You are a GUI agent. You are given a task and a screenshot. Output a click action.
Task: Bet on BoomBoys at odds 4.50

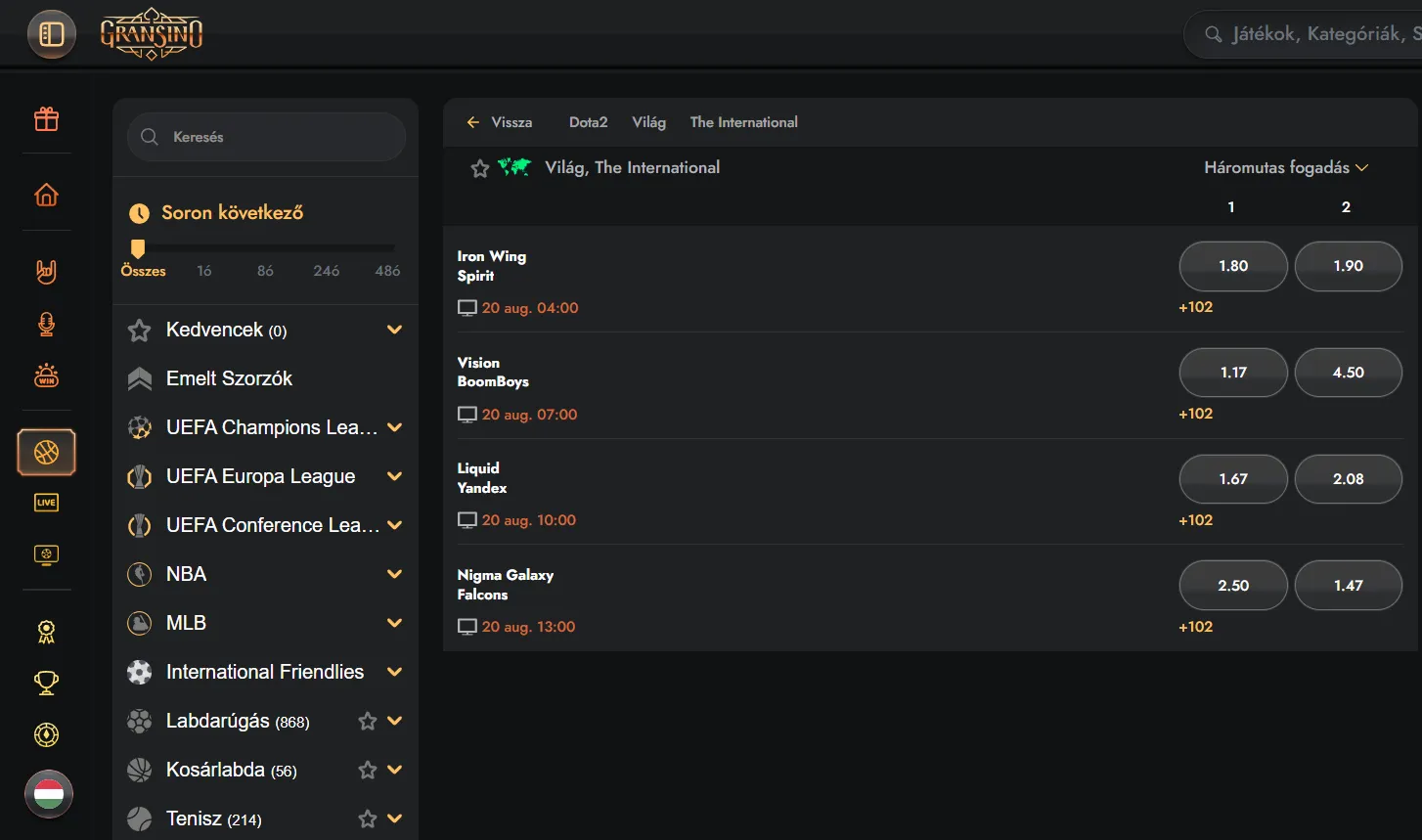click(x=1349, y=373)
